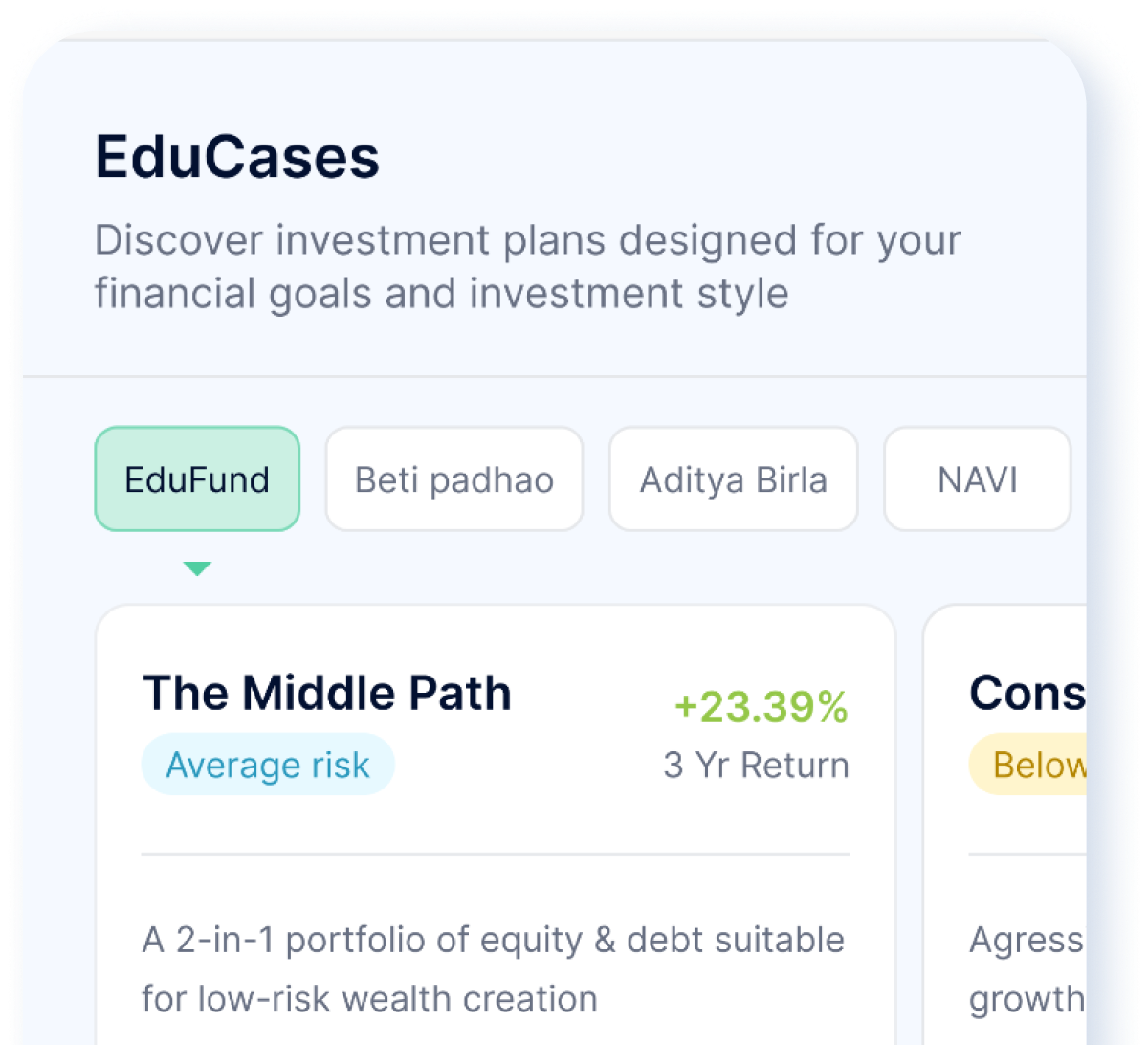This screenshot has height=1045, width=1148.
Task: Switch to the Beti padhao tab
Action: (453, 478)
